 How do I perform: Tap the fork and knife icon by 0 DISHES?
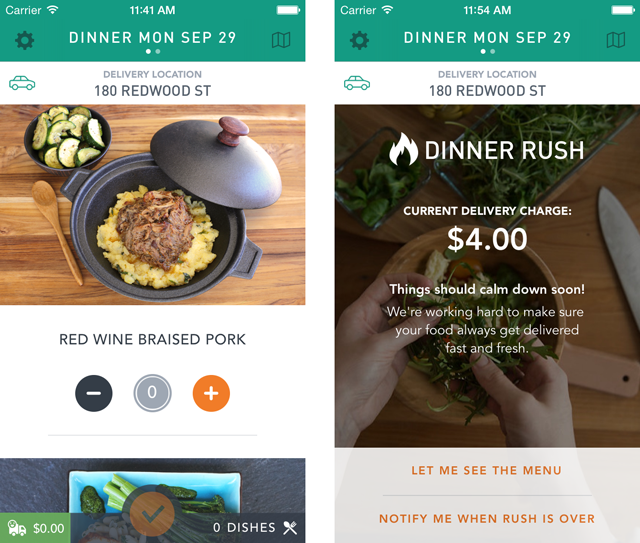(290, 527)
